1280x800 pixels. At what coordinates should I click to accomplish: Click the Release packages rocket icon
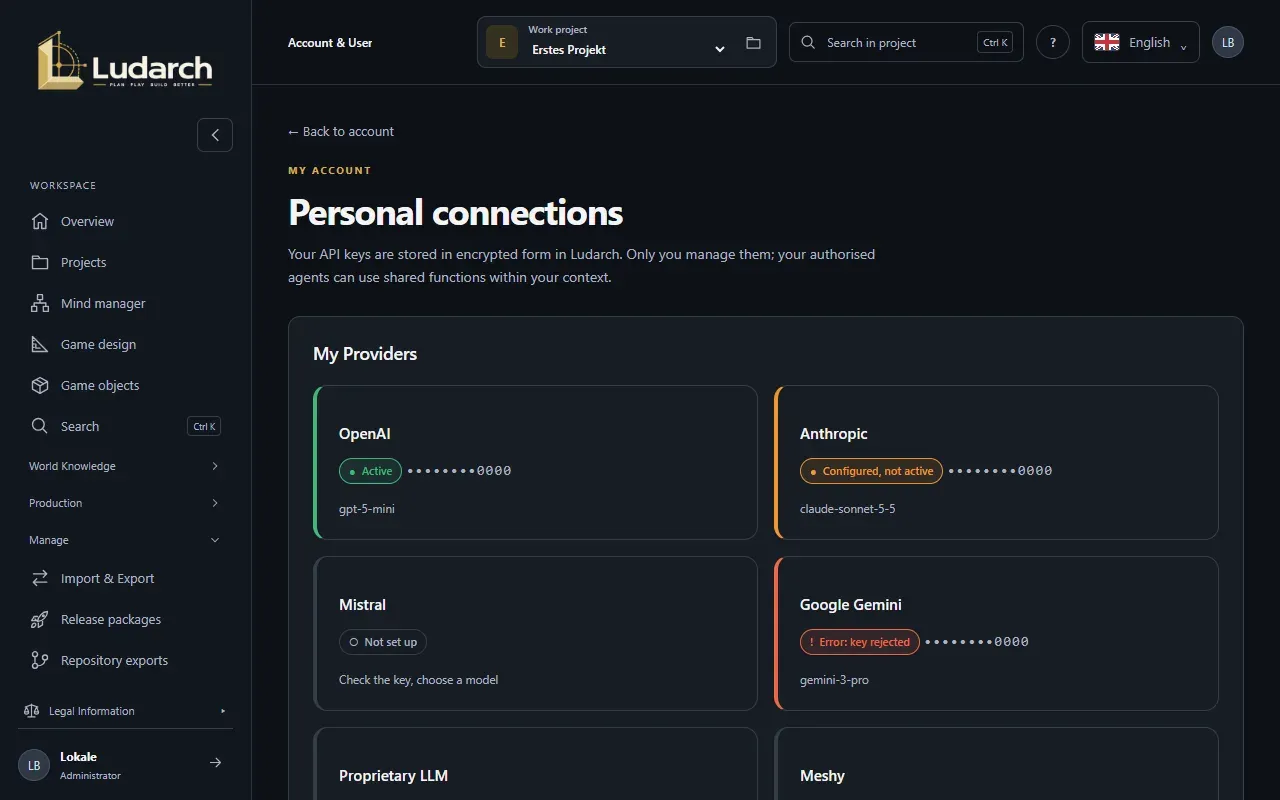coord(40,619)
